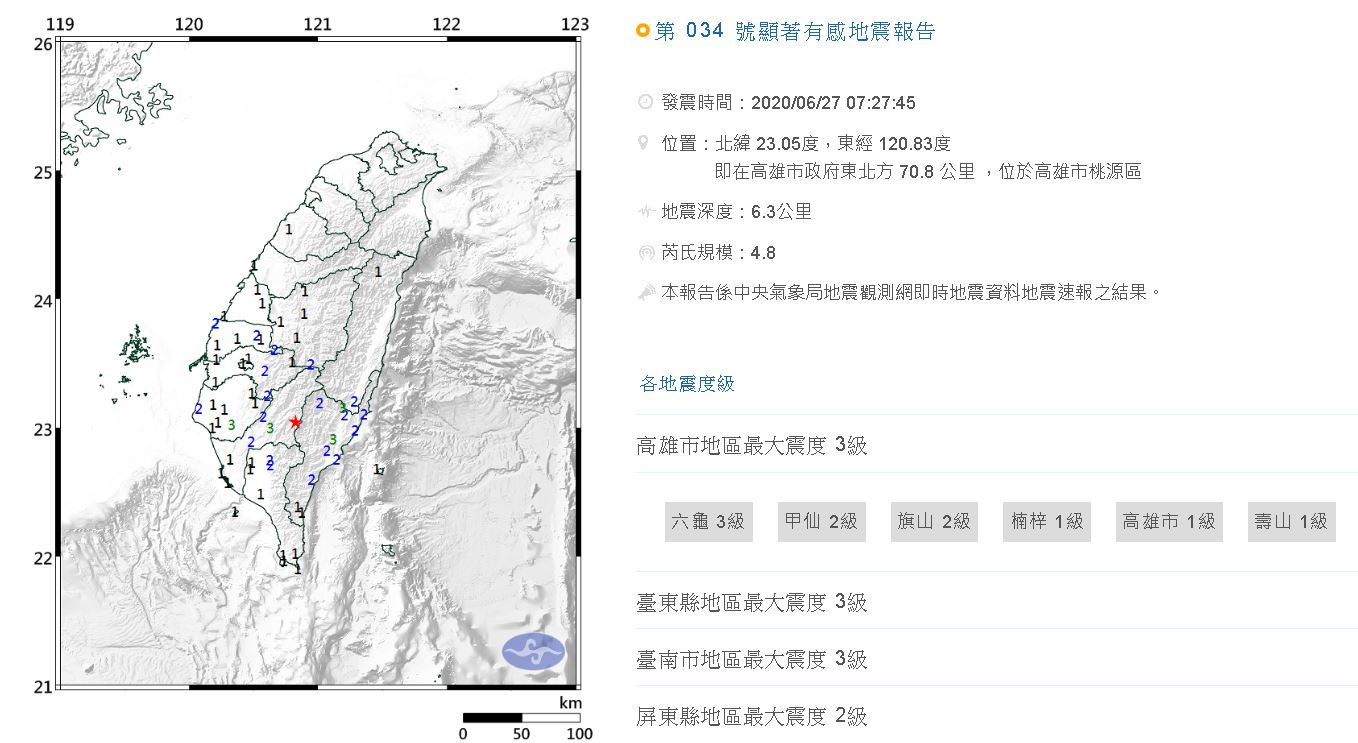Click the location pin icon beside 位置
Screen dimensions: 1358x743
click(645, 143)
